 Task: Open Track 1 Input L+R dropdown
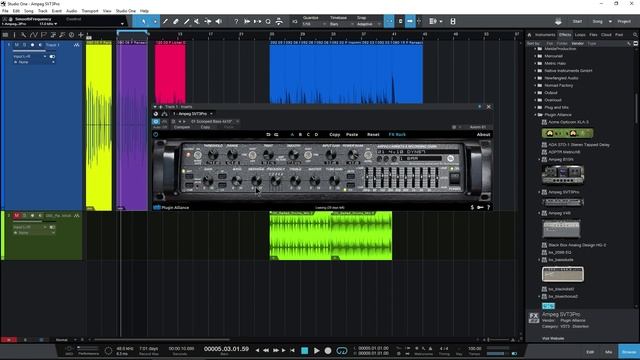pos(29,56)
